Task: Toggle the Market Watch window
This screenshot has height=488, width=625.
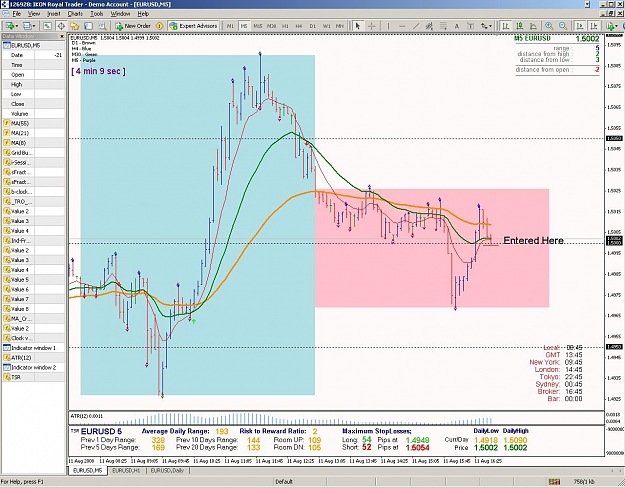Action: click(47, 26)
